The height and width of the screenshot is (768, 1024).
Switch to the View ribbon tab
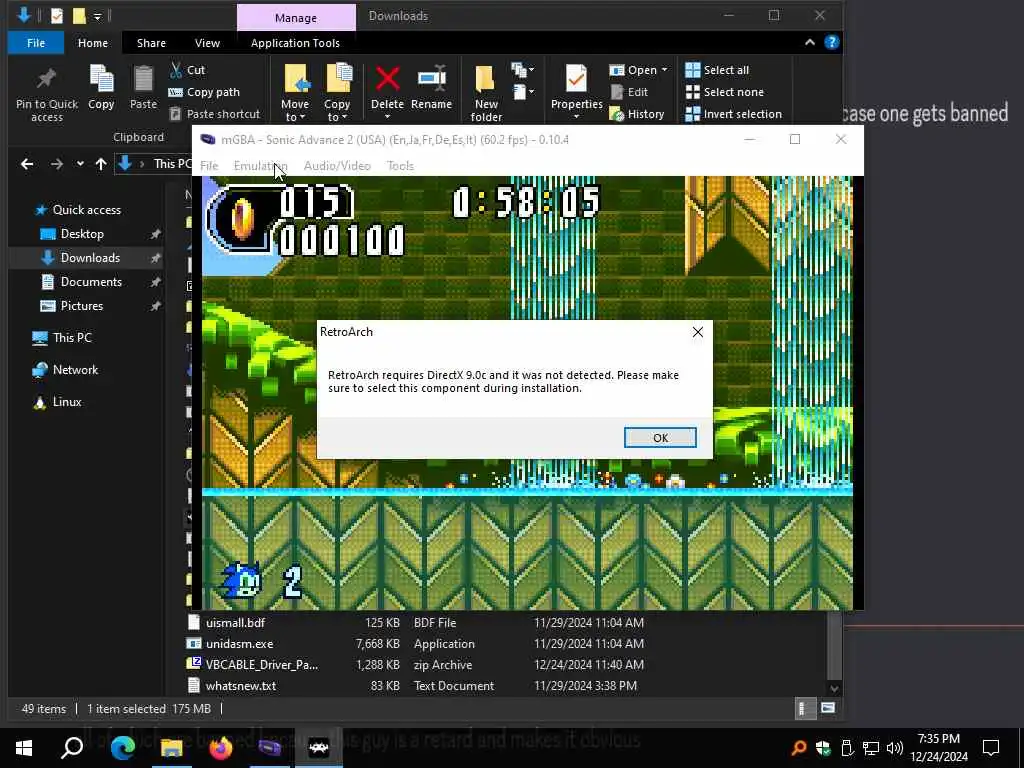(x=207, y=43)
